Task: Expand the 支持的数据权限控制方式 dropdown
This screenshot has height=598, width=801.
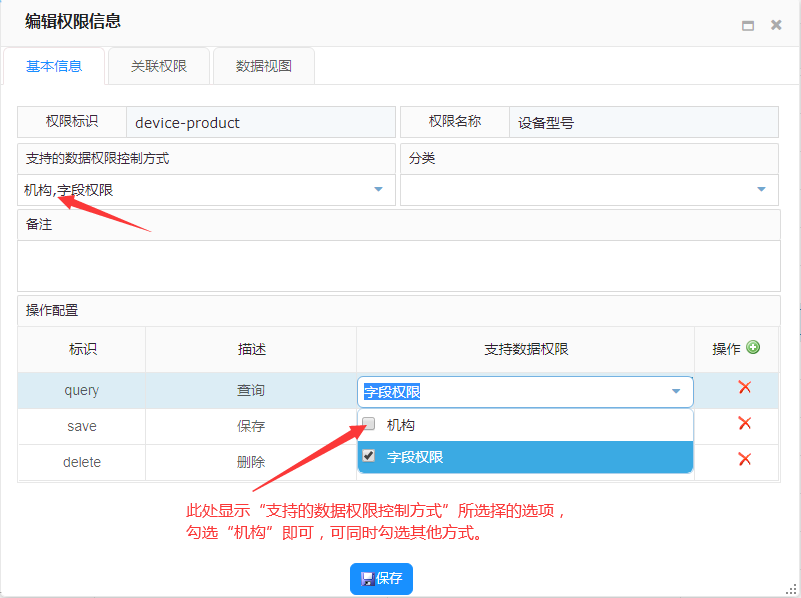Action: point(378,189)
